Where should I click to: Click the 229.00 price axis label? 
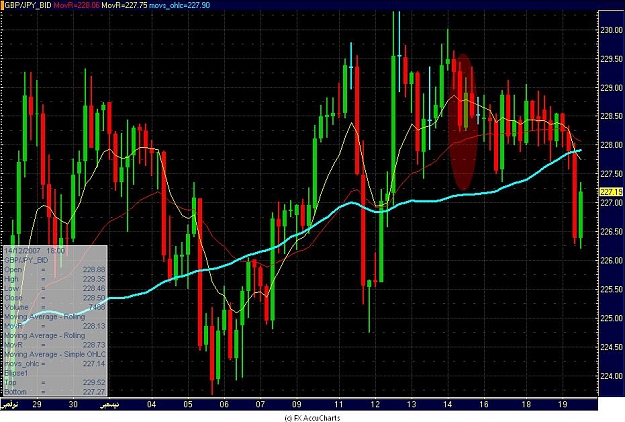[x=611, y=88]
